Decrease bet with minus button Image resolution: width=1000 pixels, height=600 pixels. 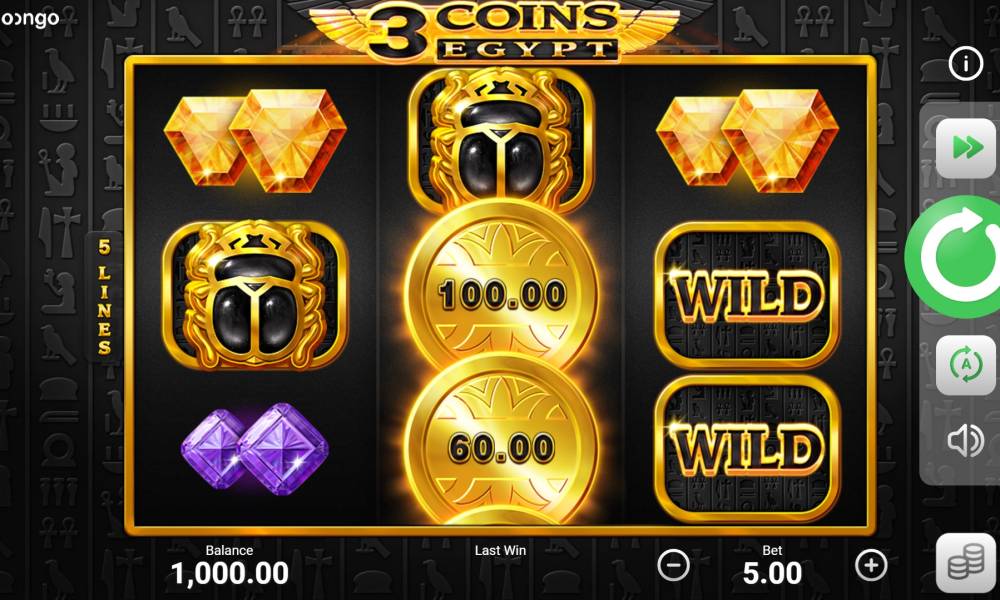673,565
